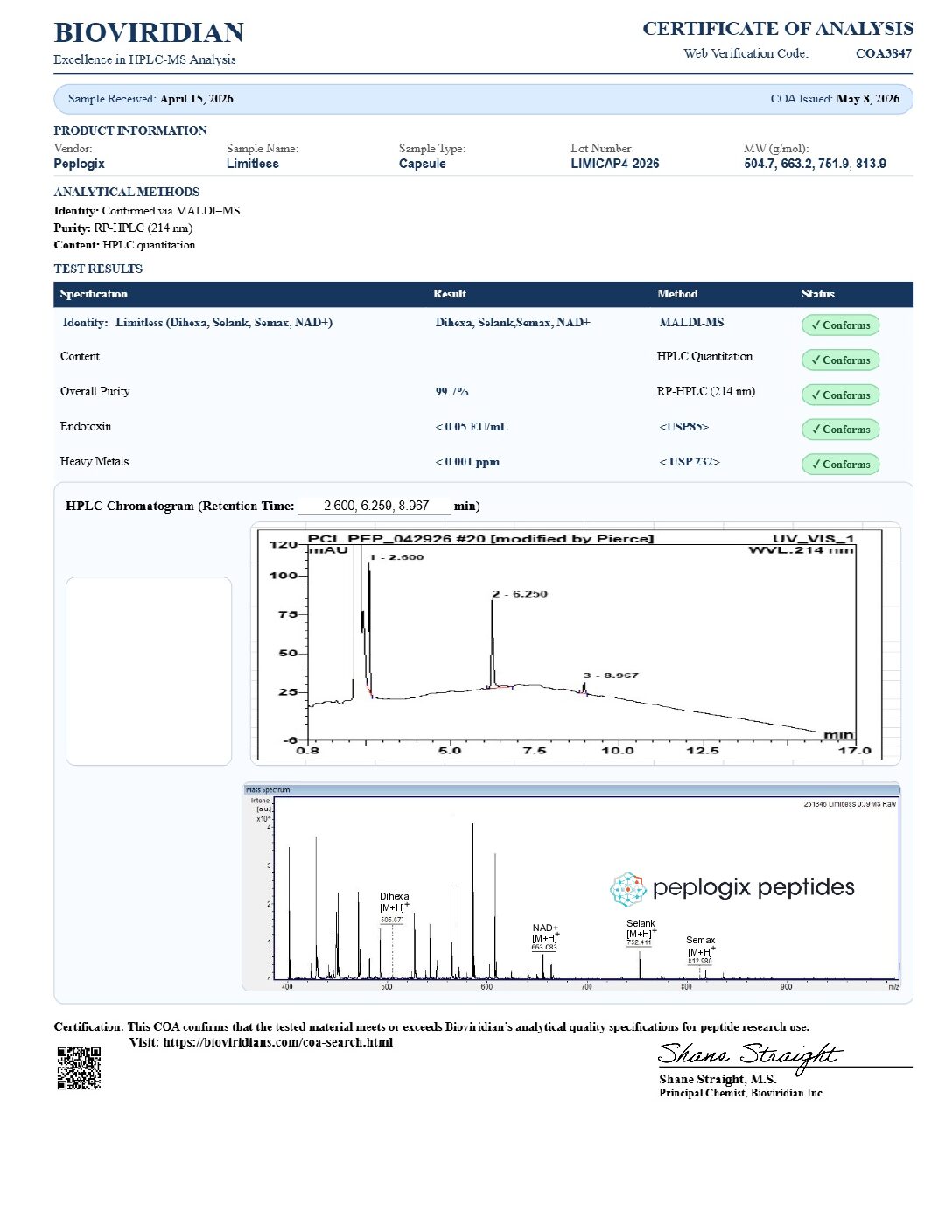Viewport: 952px width, 1232px height.
Task: Click the Method column header
Action: (x=677, y=294)
